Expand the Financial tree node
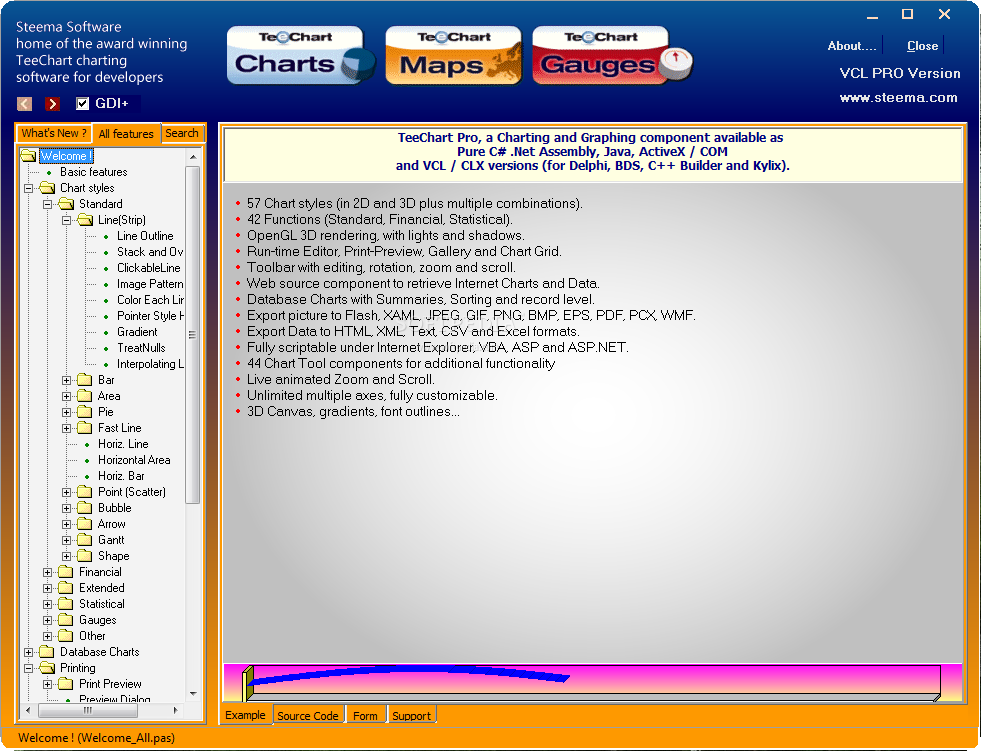Viewport: 981px width, 751px height. (x=48, y=572)
